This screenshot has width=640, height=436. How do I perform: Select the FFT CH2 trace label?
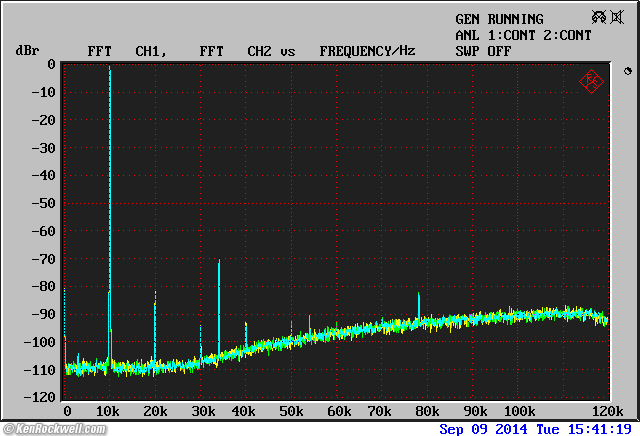click(236, 50)
